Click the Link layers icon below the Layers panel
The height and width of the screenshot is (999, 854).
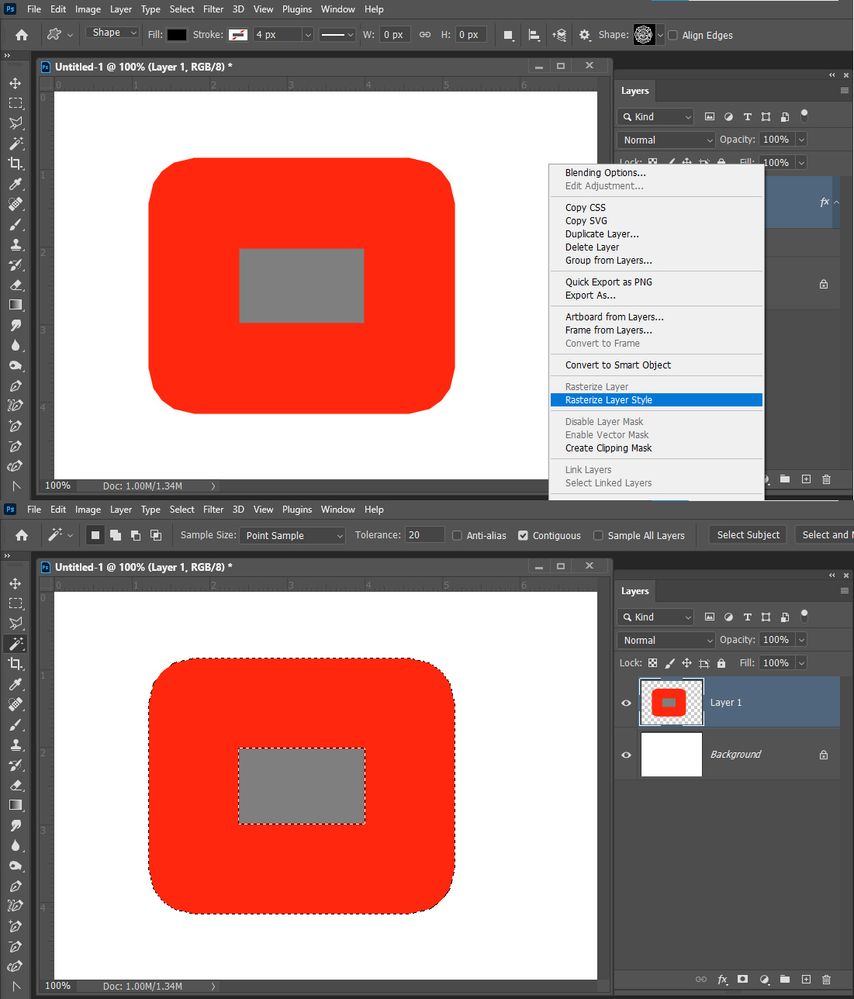pyautogui.click(x=701, y=979)
